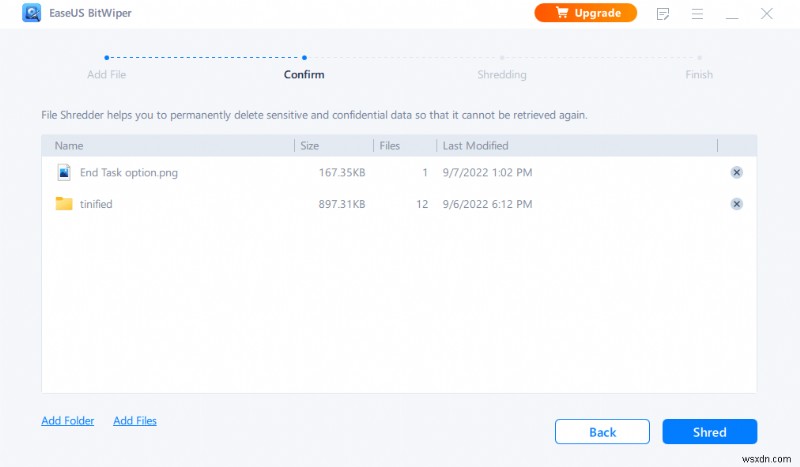
Task: Click the PNG file icon
Action: (x=65, y=172)
